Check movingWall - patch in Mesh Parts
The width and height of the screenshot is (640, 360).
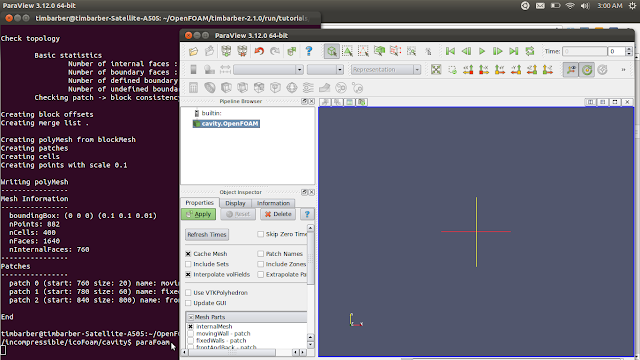coord(191,333)
